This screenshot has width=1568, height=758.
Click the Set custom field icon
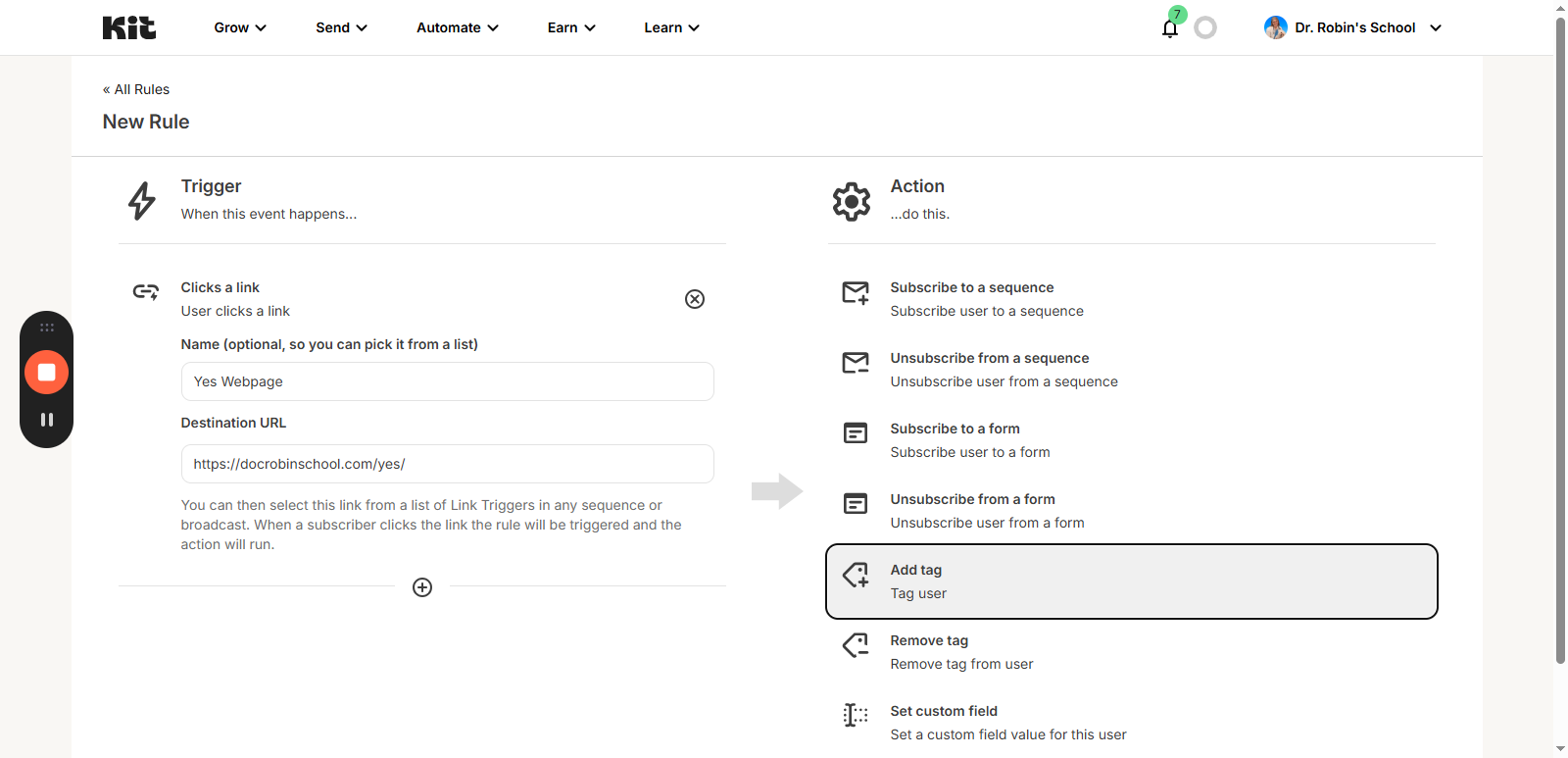pyautogui.click(x=855, y=716)
